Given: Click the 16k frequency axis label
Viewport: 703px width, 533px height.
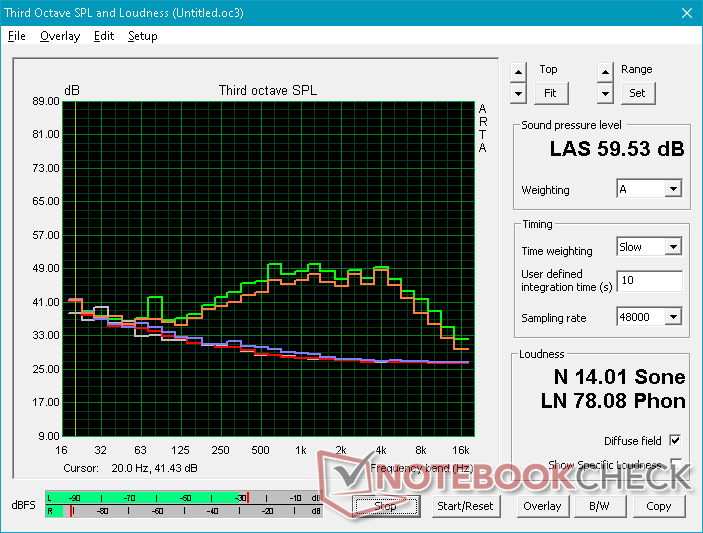Looking at the screenshot, I should pyautogui.click(x=460, y=450).
